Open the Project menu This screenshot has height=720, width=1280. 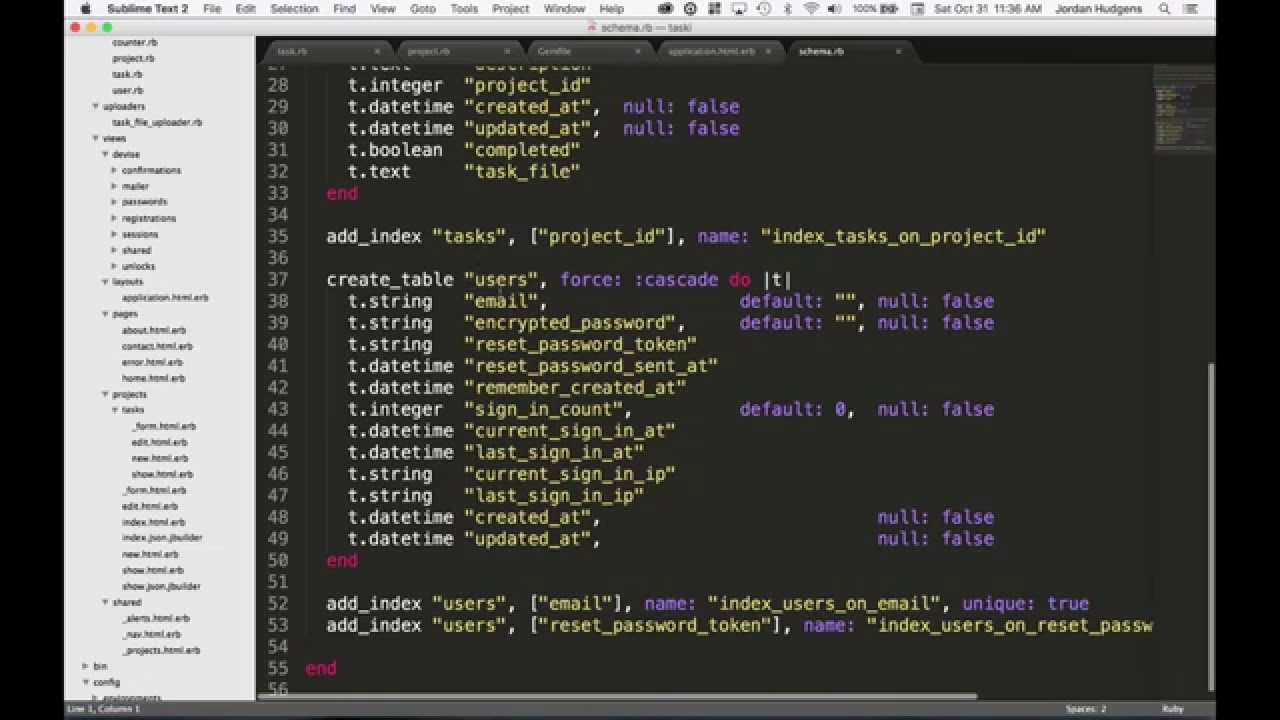click(x=510, y=8)
